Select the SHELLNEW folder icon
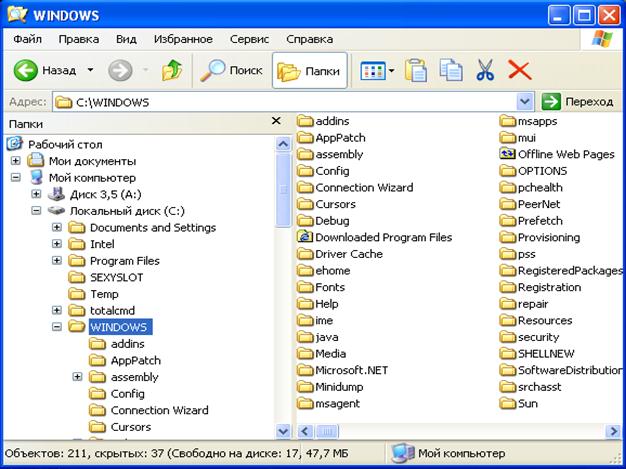626x469 pixels. [507, 354]
